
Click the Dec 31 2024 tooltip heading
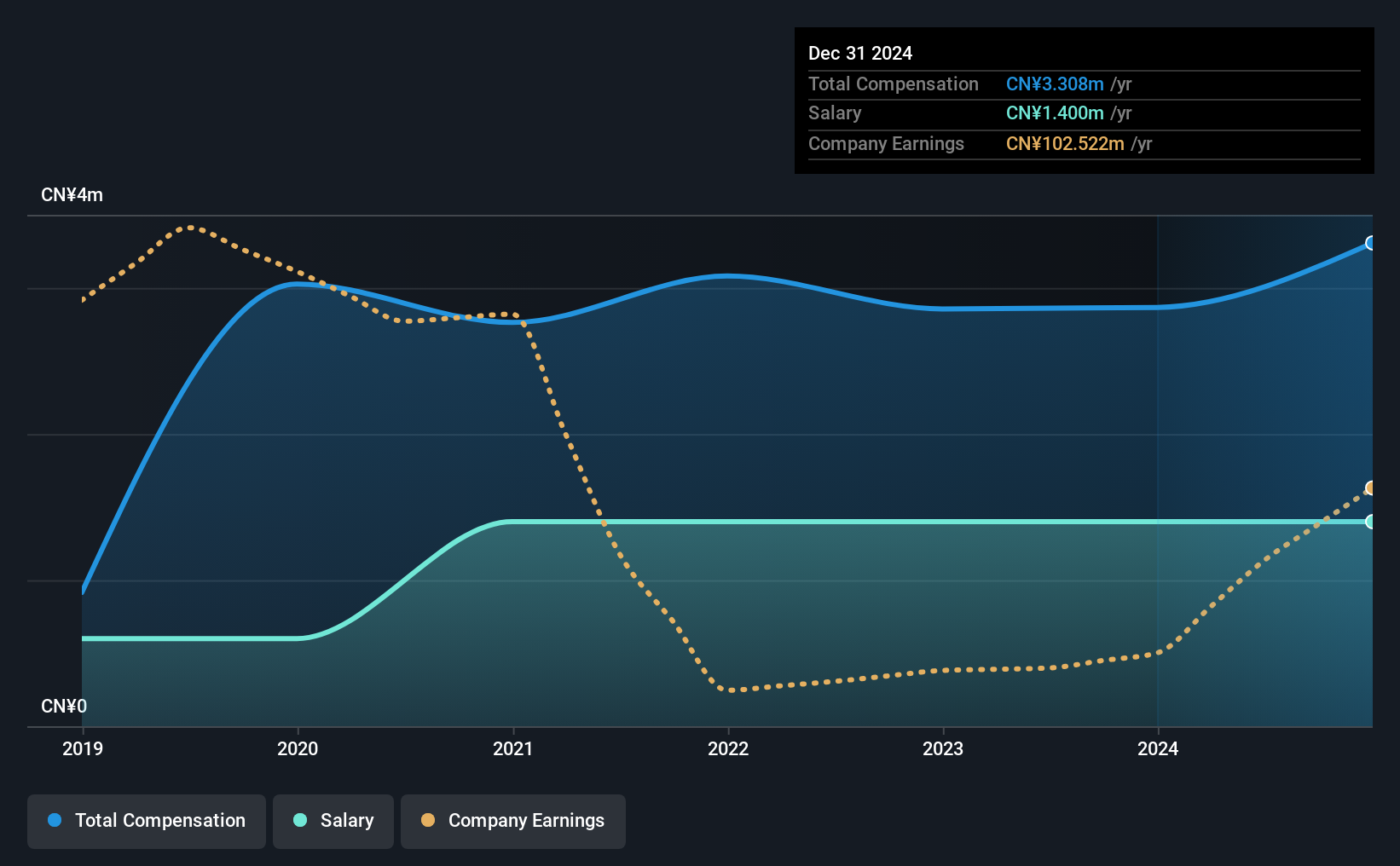(860, 53)
